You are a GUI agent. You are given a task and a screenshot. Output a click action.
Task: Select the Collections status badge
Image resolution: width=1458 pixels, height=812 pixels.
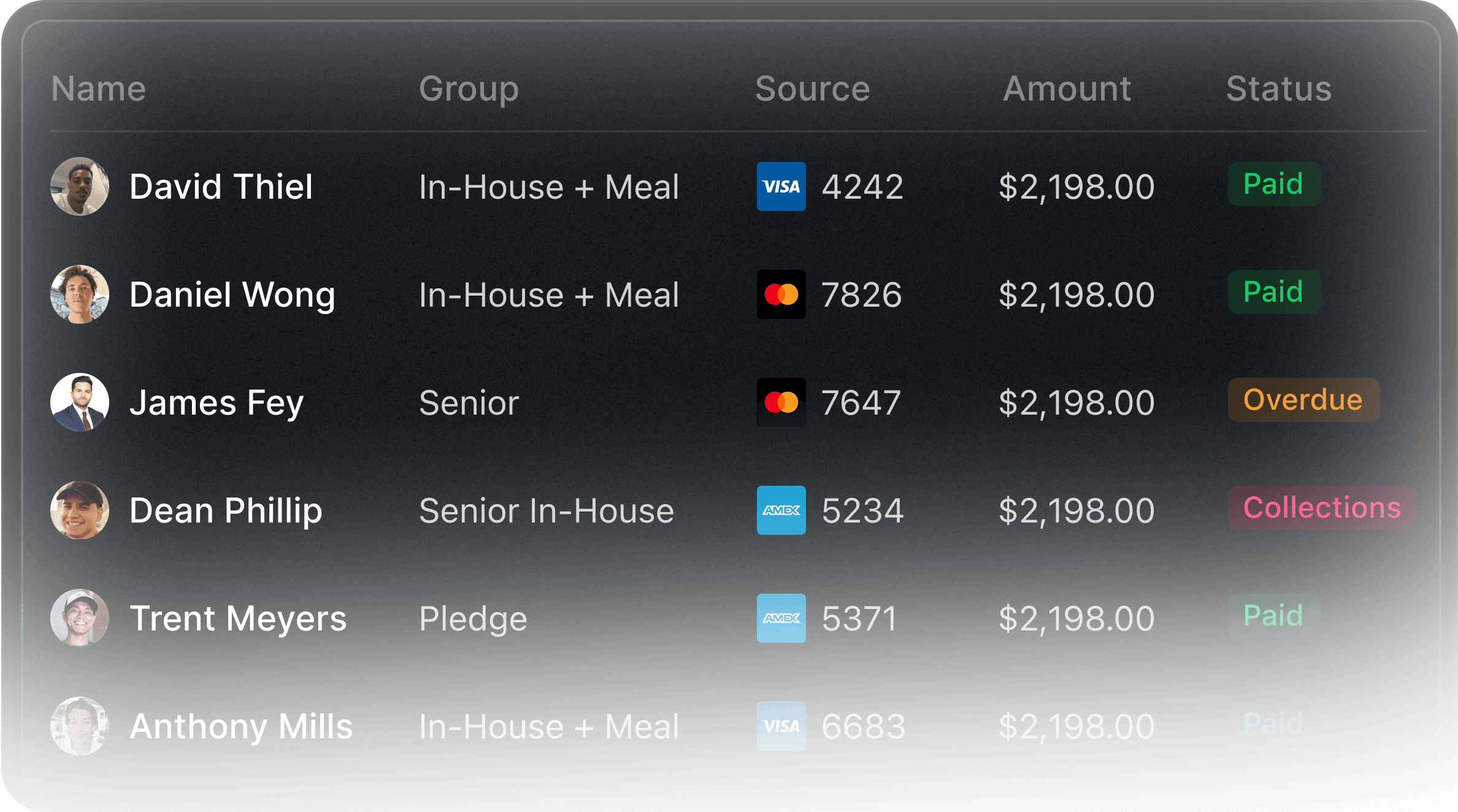pos(1322,508)
